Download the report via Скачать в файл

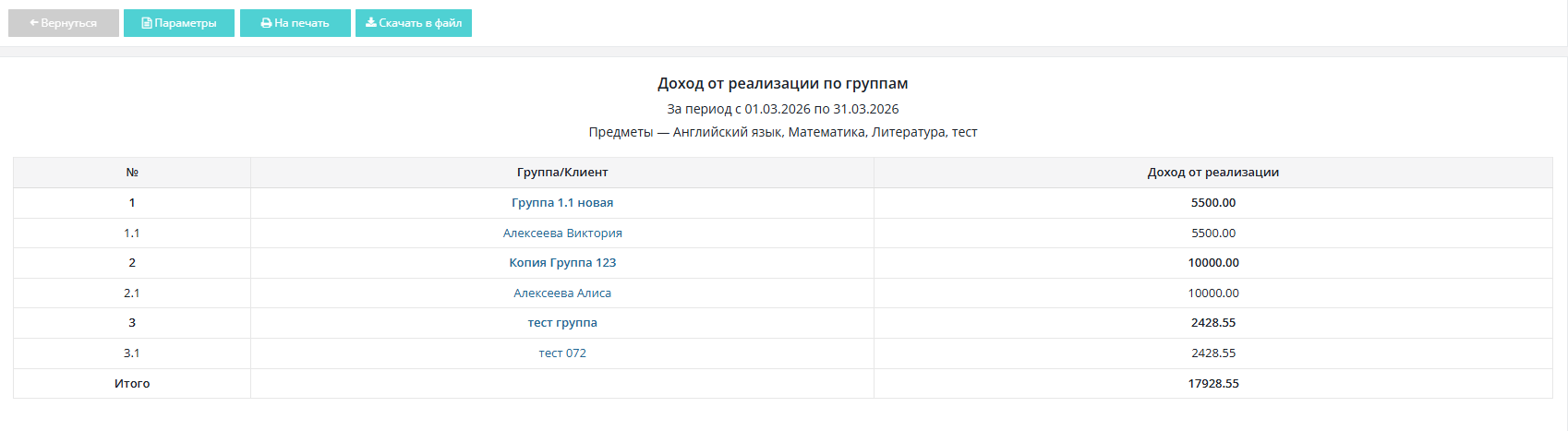point(414,23)
